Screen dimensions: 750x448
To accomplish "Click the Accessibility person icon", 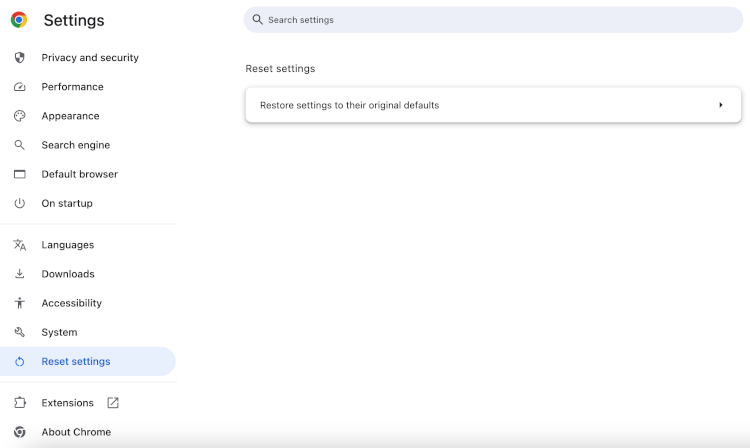I will [x=20, y=303].
